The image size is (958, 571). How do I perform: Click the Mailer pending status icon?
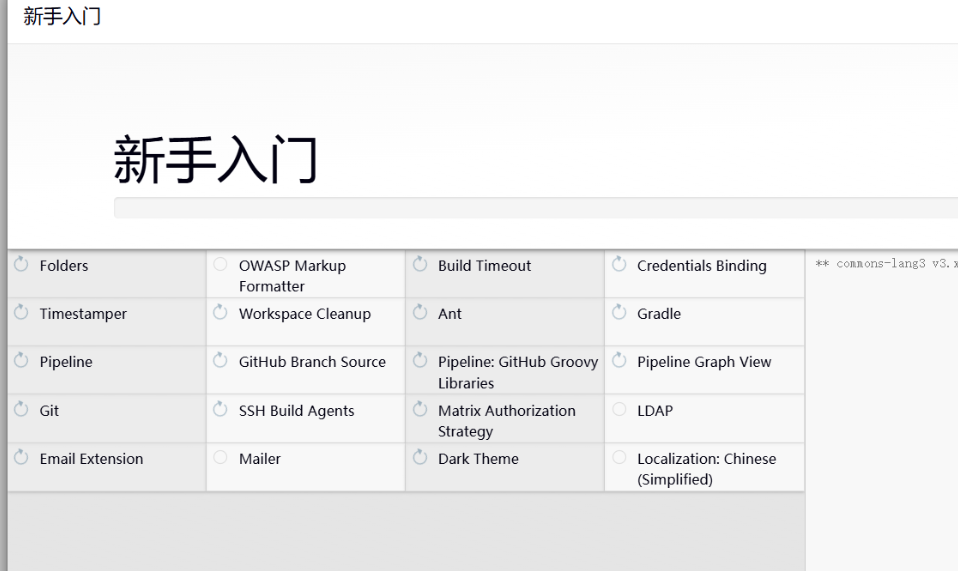[221, 457]
